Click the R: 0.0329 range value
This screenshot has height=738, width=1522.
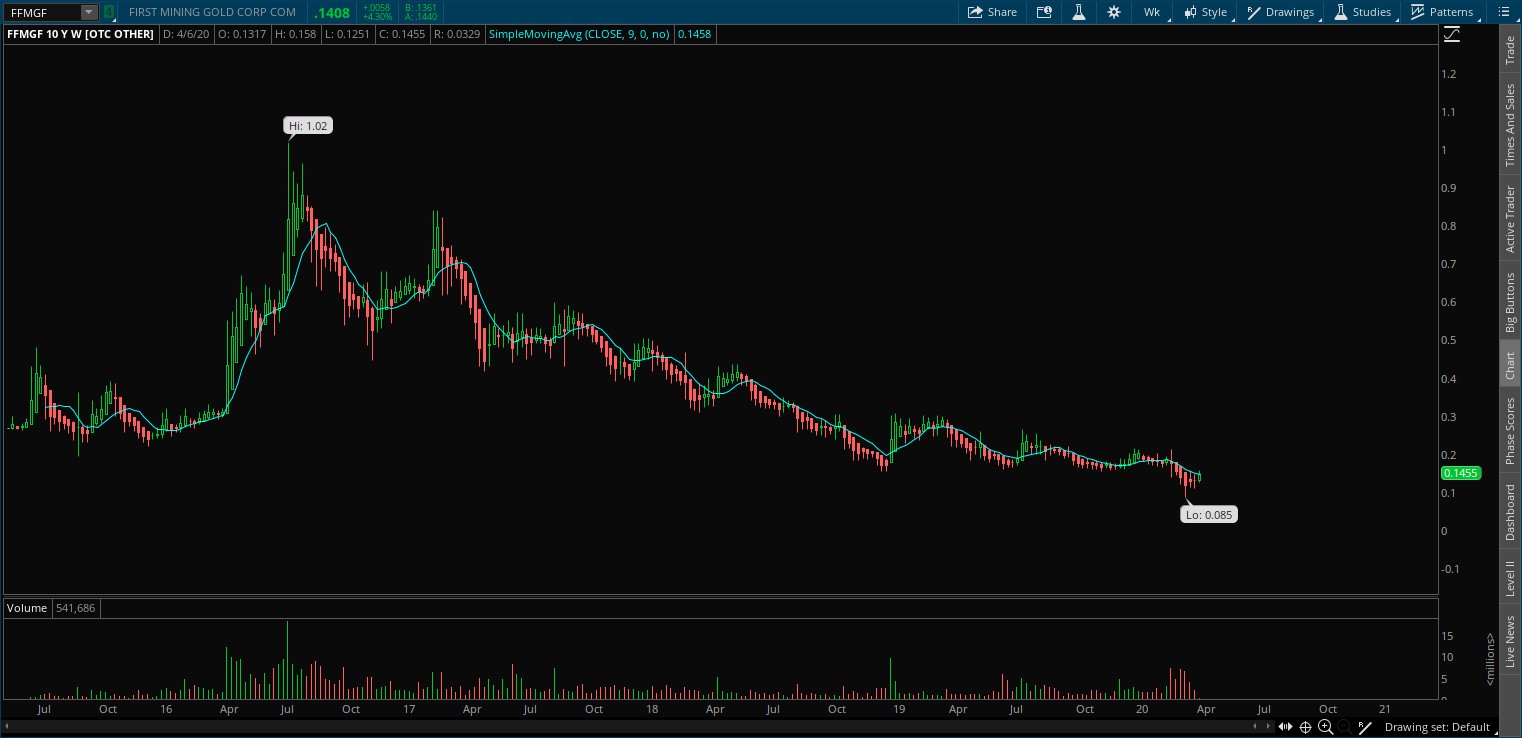457,34
